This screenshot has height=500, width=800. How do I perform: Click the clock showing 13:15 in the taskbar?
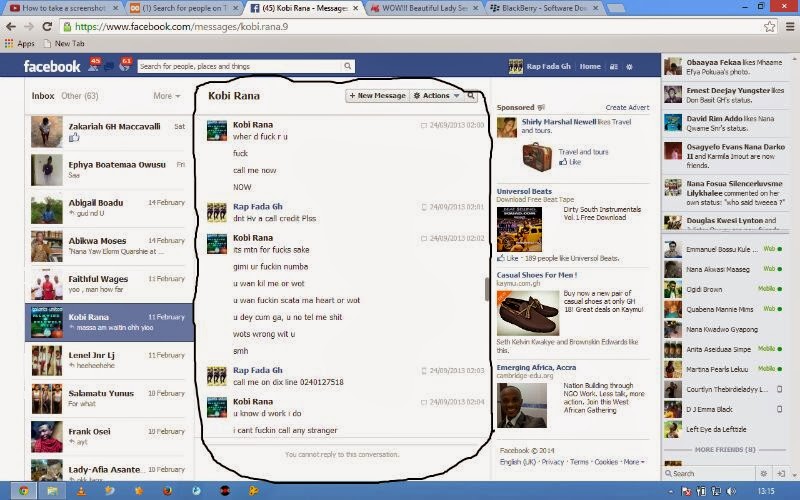765,491
